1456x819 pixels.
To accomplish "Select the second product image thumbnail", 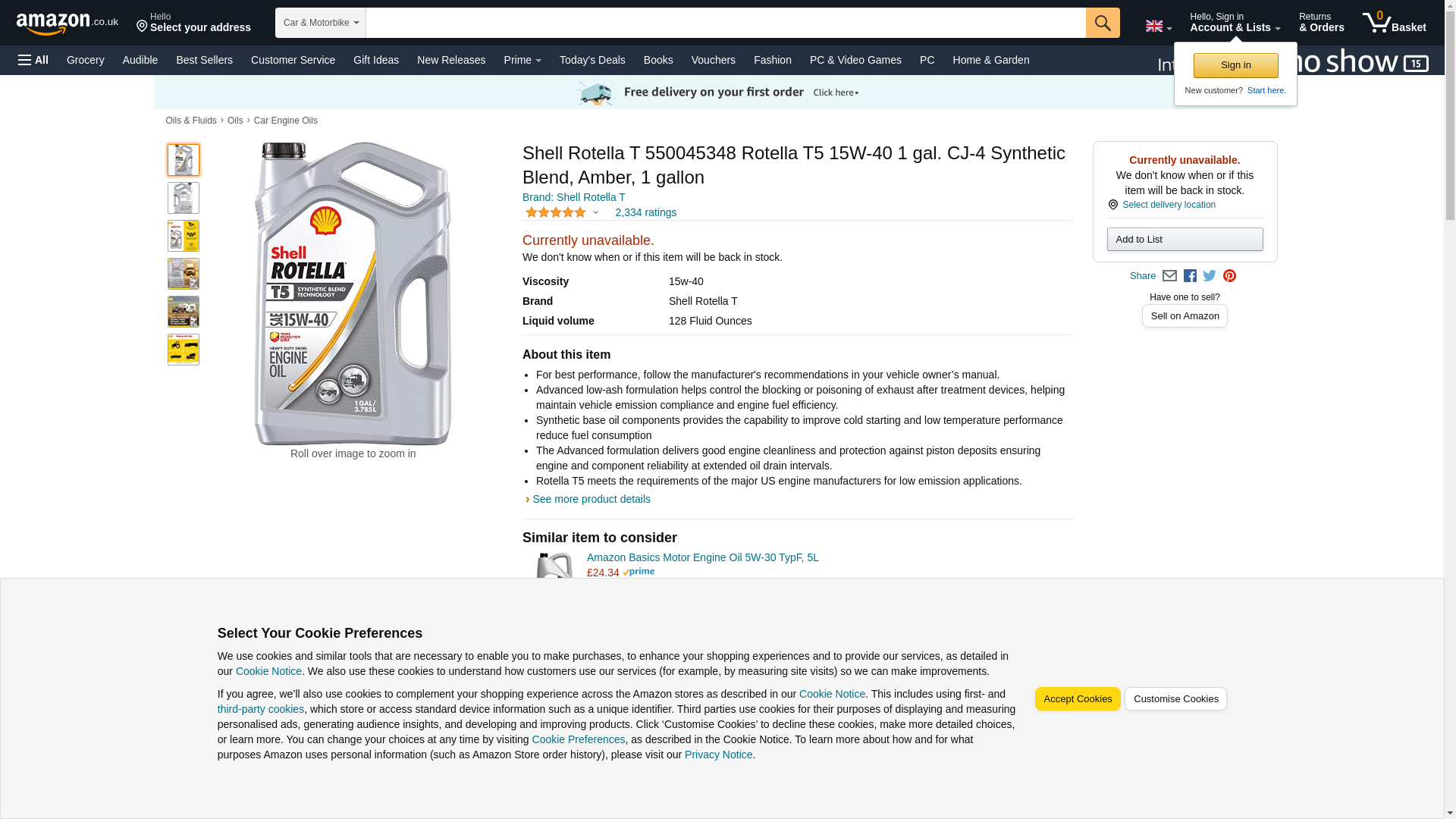I will pyautogui.click(x=183, y=198).
